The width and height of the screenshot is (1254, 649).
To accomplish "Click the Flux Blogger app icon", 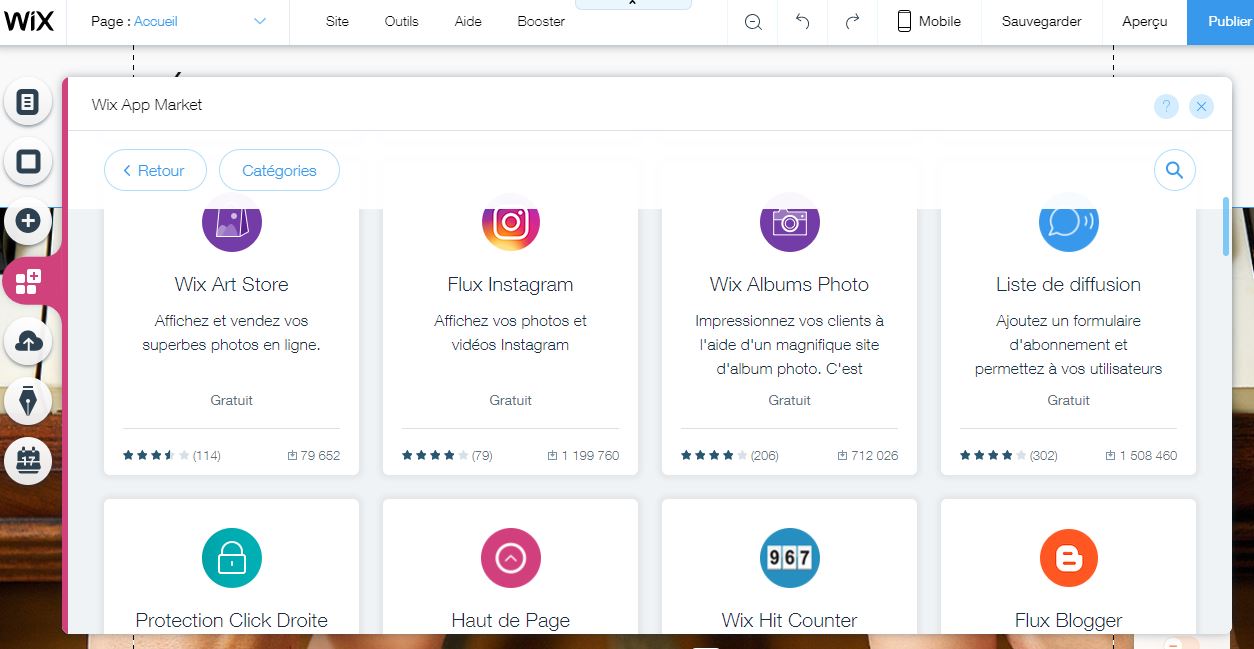I will (1069, 558).
